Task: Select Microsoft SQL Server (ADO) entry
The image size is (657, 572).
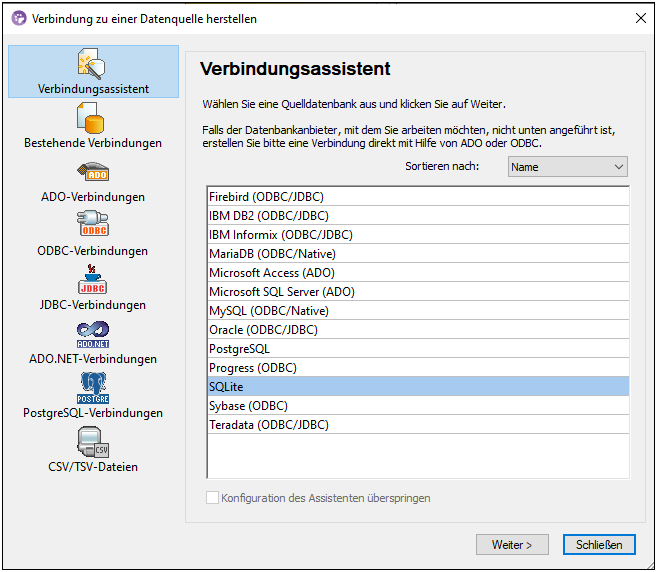Action: tap(281, 292)
